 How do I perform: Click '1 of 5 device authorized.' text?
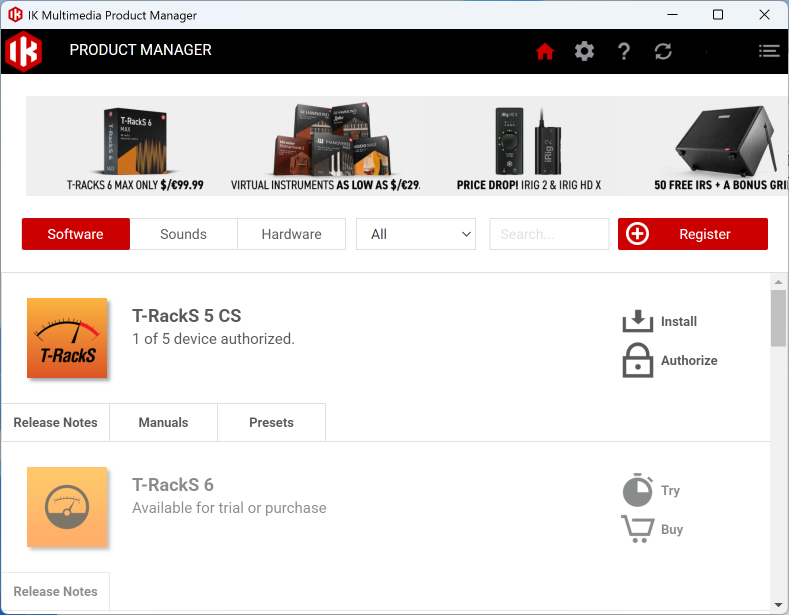coord(213,339)
